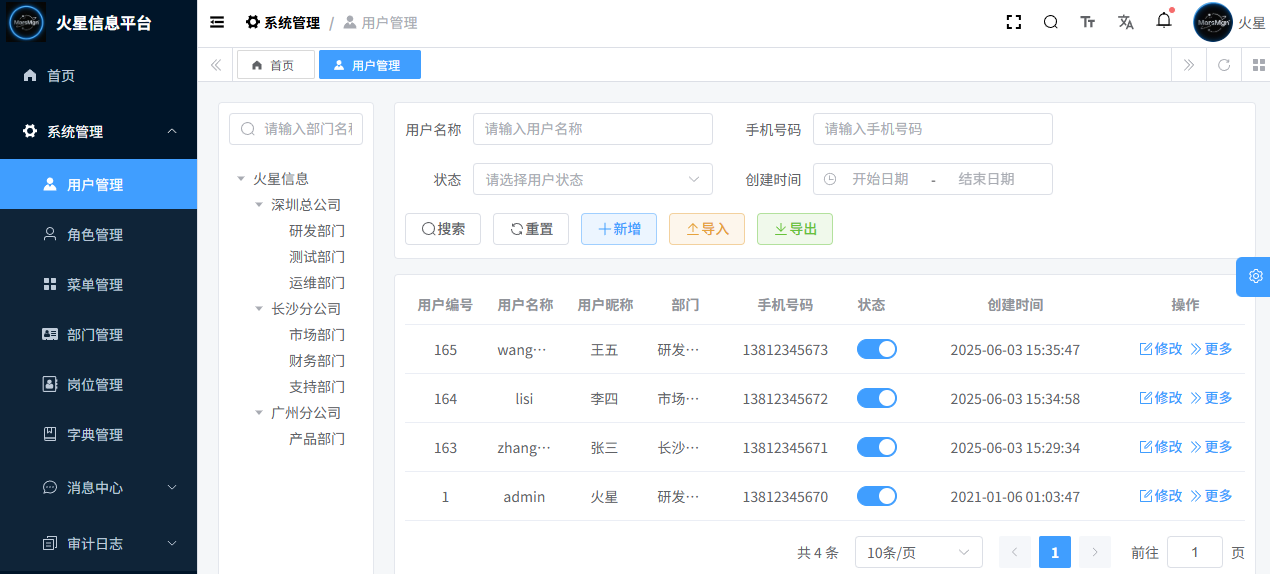Disable the status switch for user lisi
The width and height of the screenshot is (1270, 574).
[x=877, y=398]
